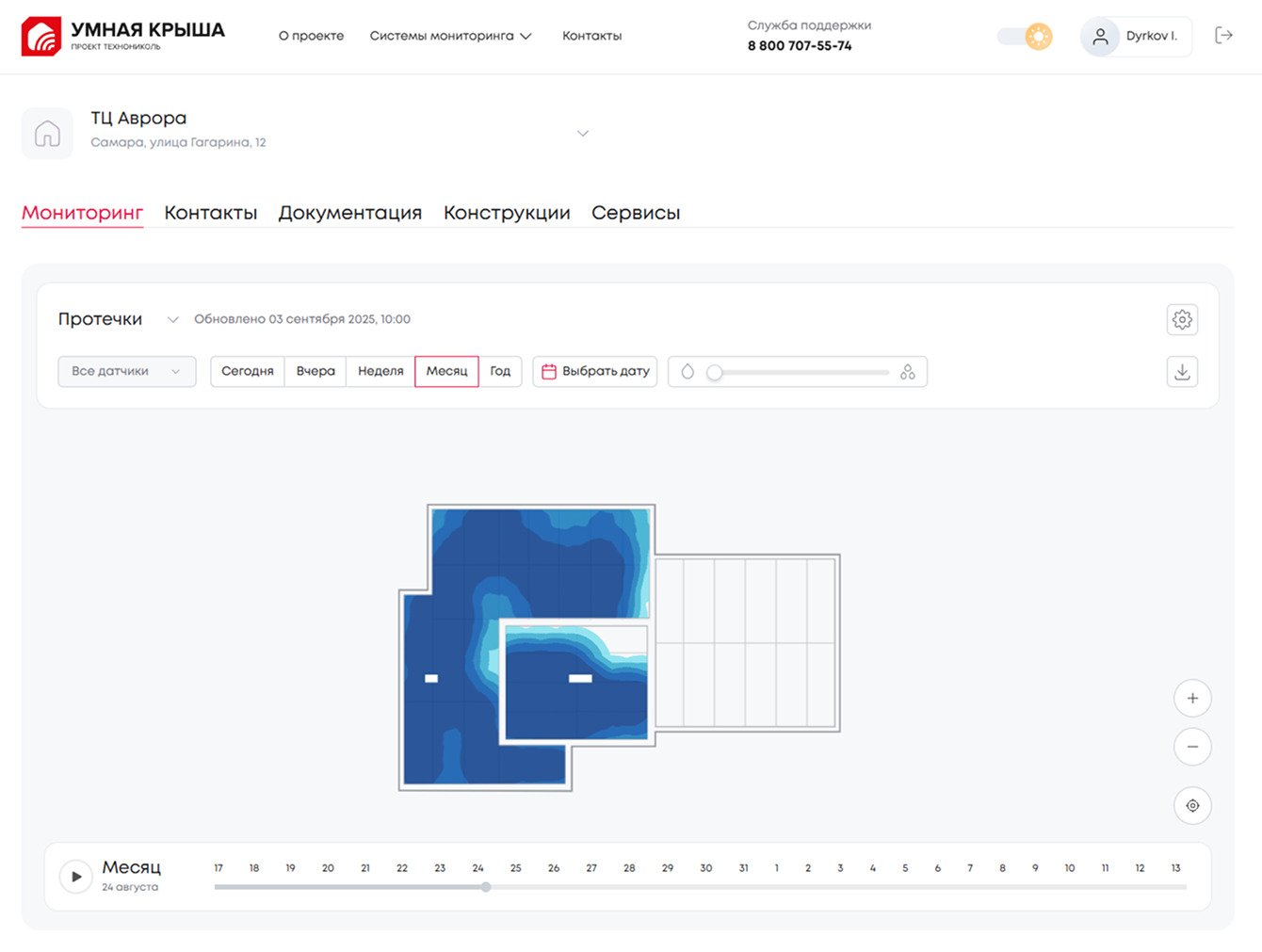Switch to the Сервисы tab

pos(636,213)
